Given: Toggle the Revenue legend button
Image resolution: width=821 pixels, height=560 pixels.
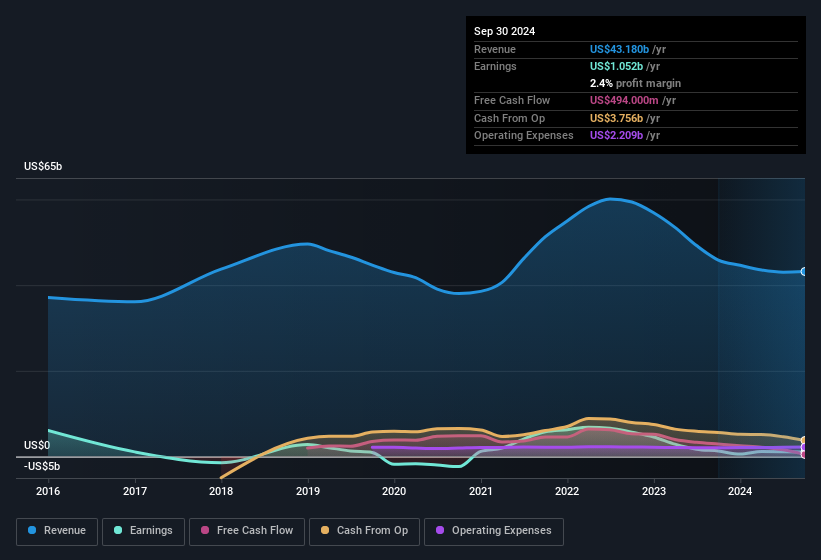Looking at the screenshot, I should (x=57, y=531).
